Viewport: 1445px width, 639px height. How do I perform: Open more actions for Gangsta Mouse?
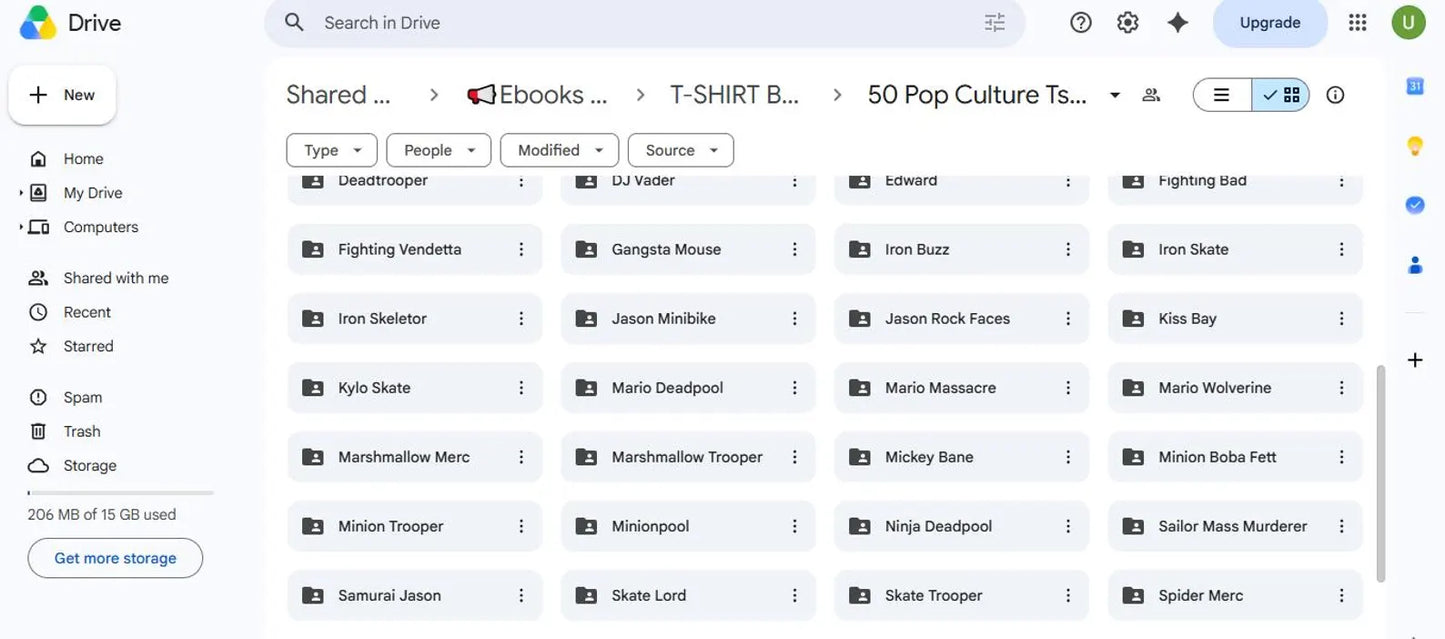coord(795,249)
